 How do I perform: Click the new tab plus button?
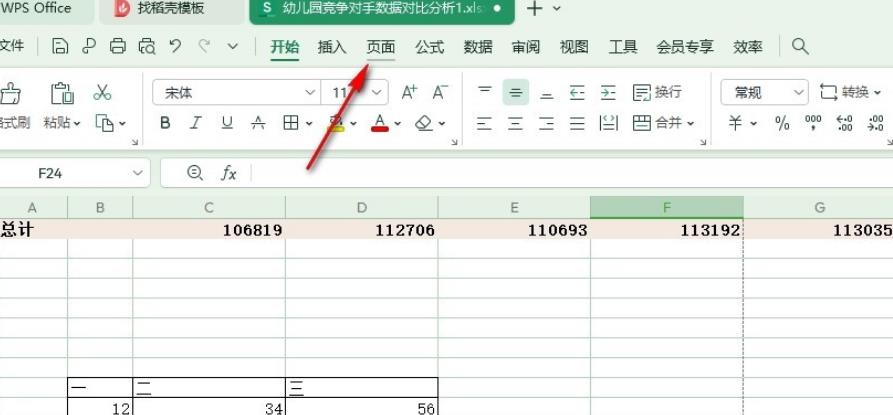click(534, 9)
